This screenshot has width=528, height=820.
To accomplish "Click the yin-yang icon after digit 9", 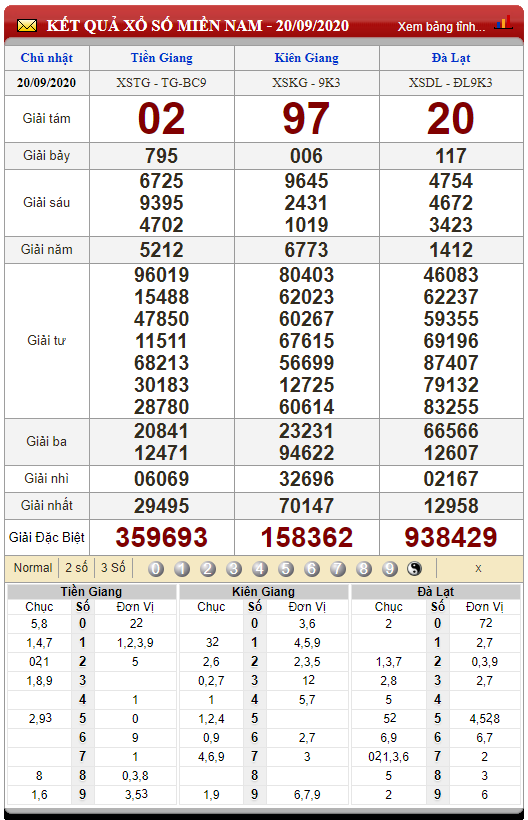I will click(415, 568).
